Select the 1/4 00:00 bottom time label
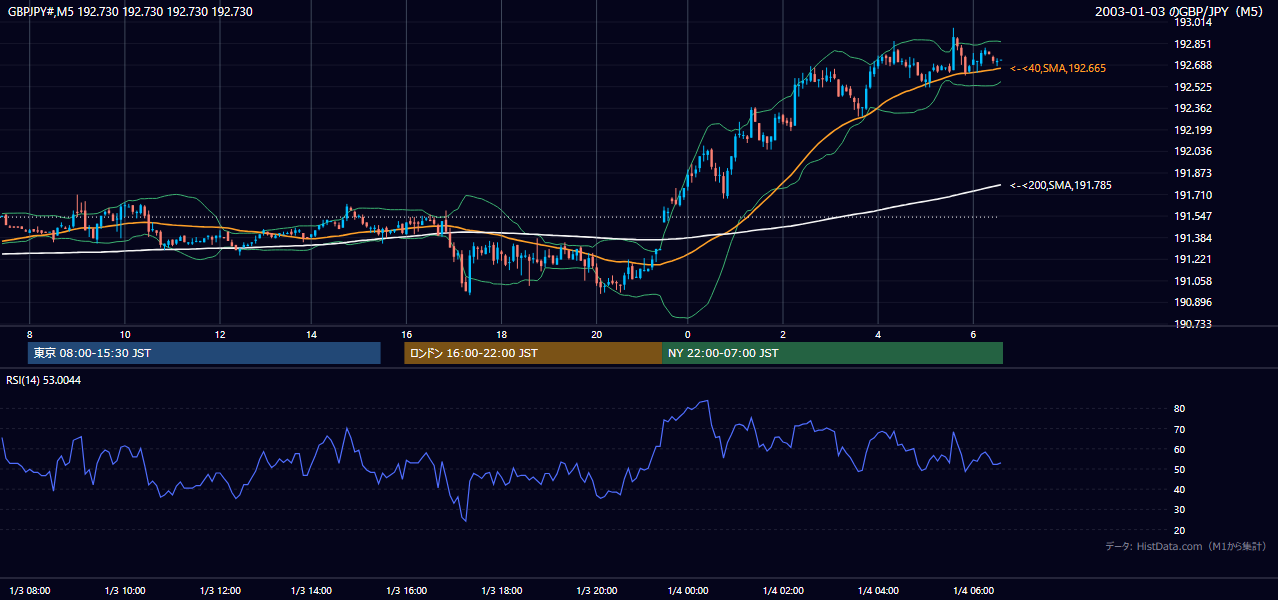The image size is (1278, 600). click(x=687, y=590)
